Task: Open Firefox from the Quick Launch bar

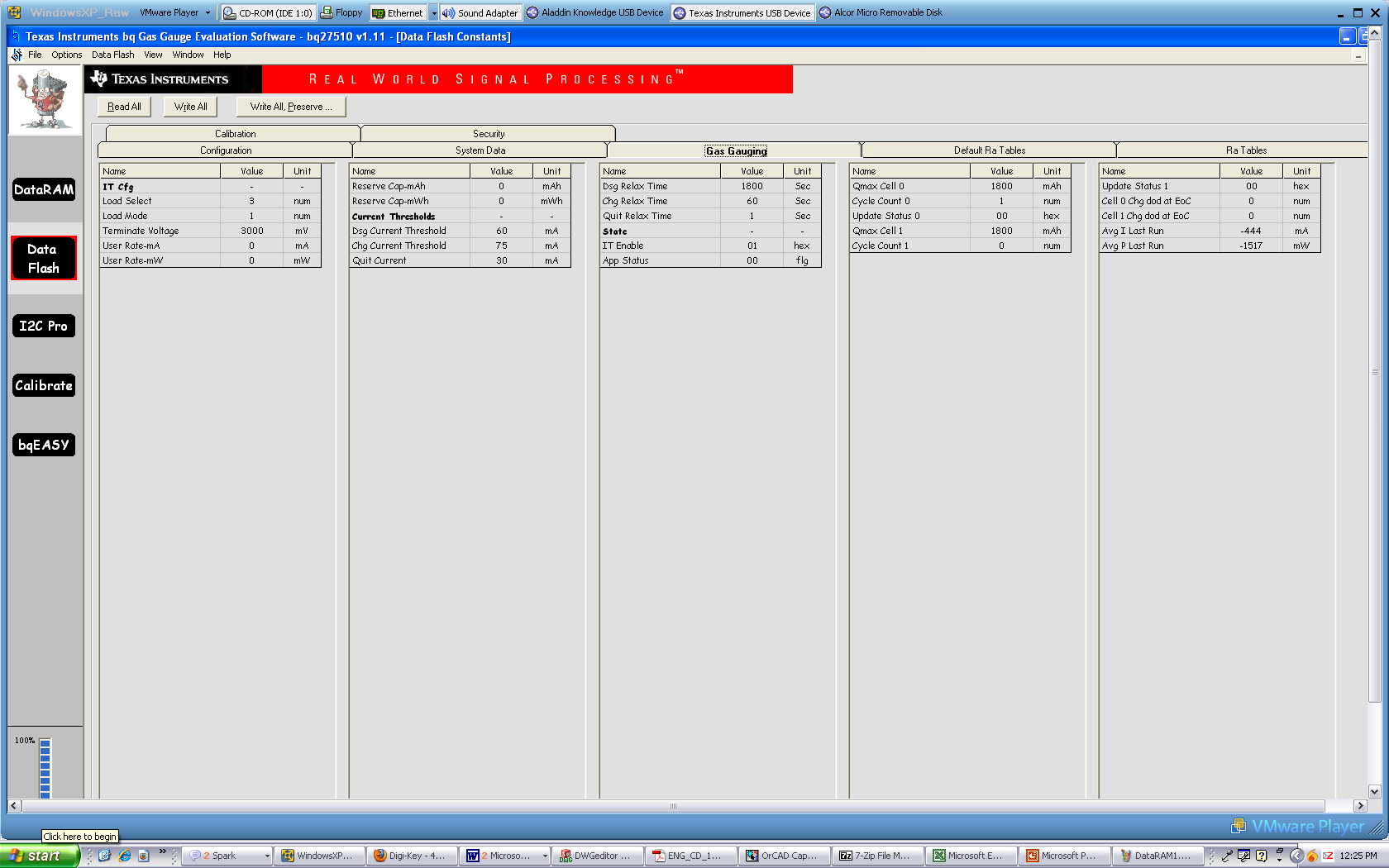Action: [144, 856]
